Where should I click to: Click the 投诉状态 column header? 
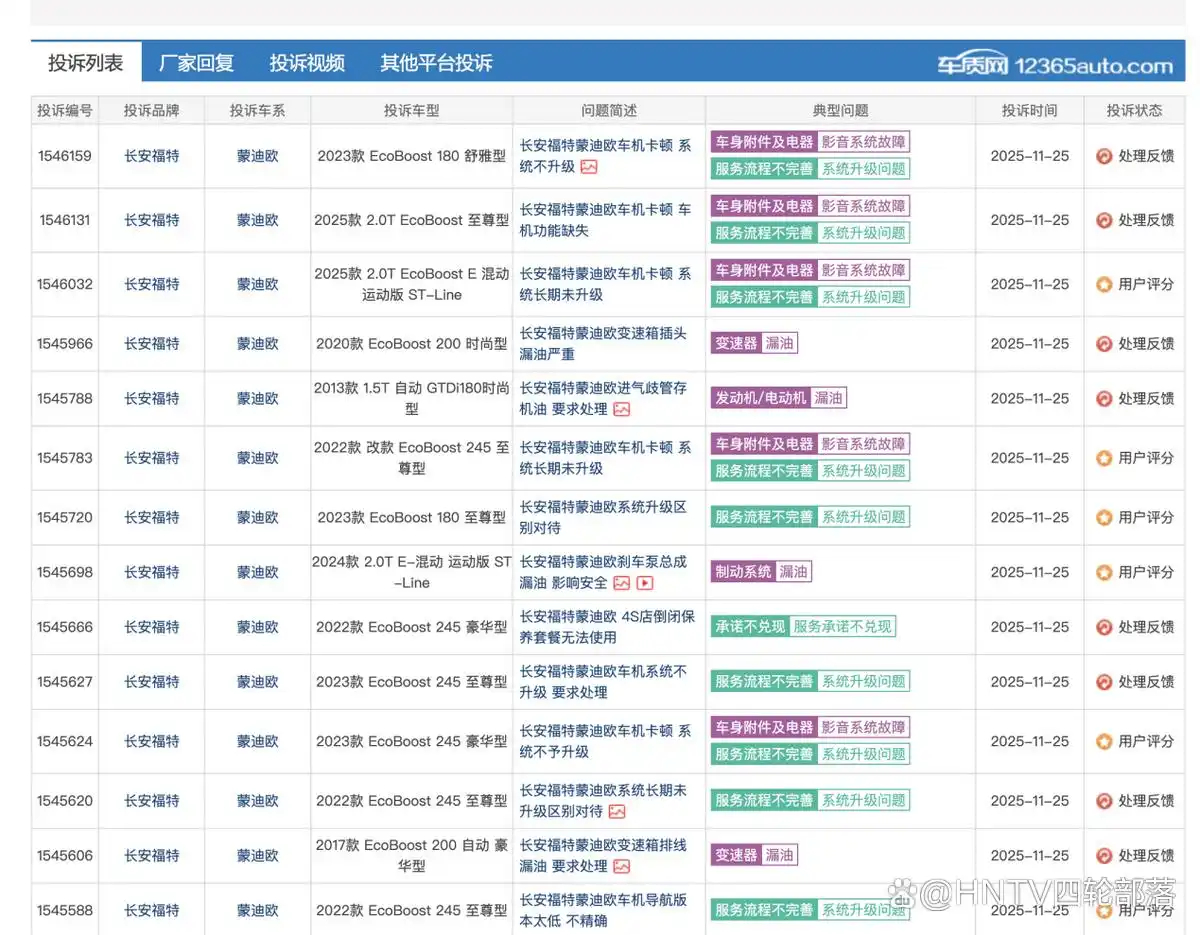coord(1135,110)
